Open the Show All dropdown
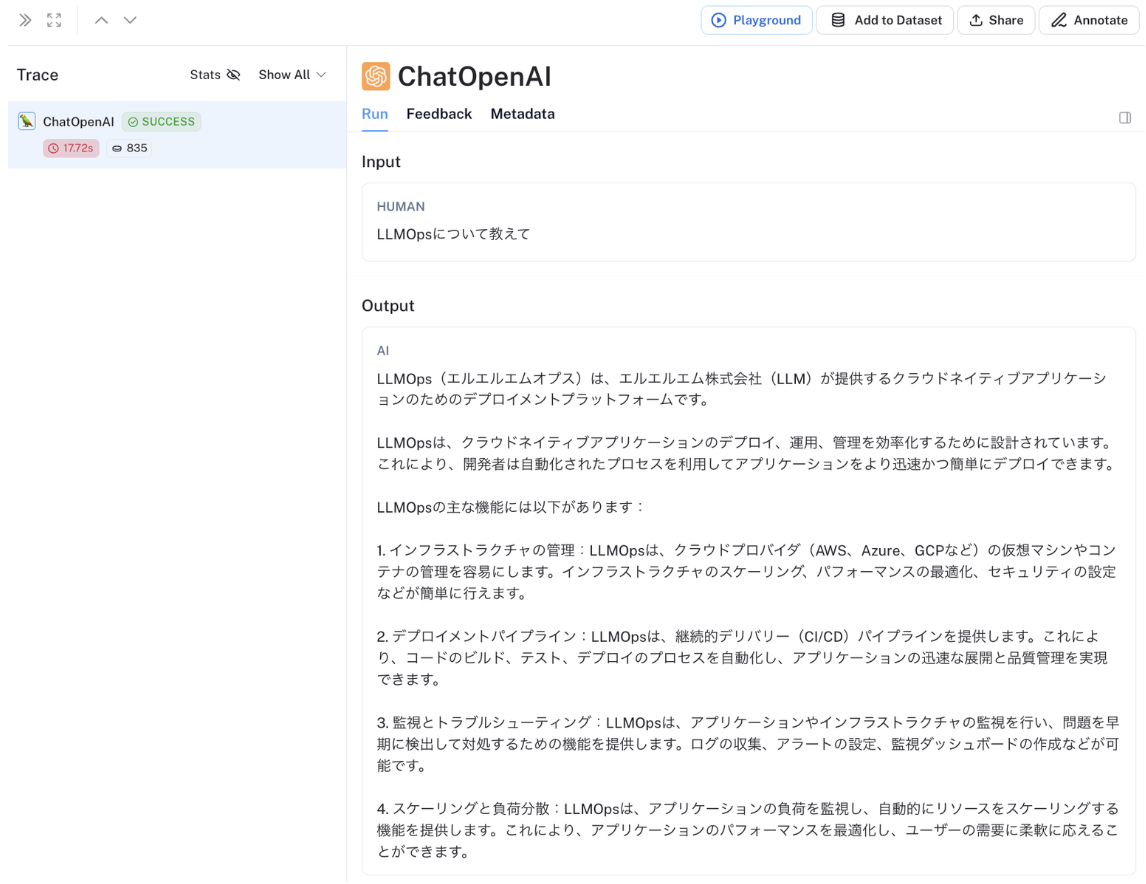1146x884 pixels. (292, 75)
